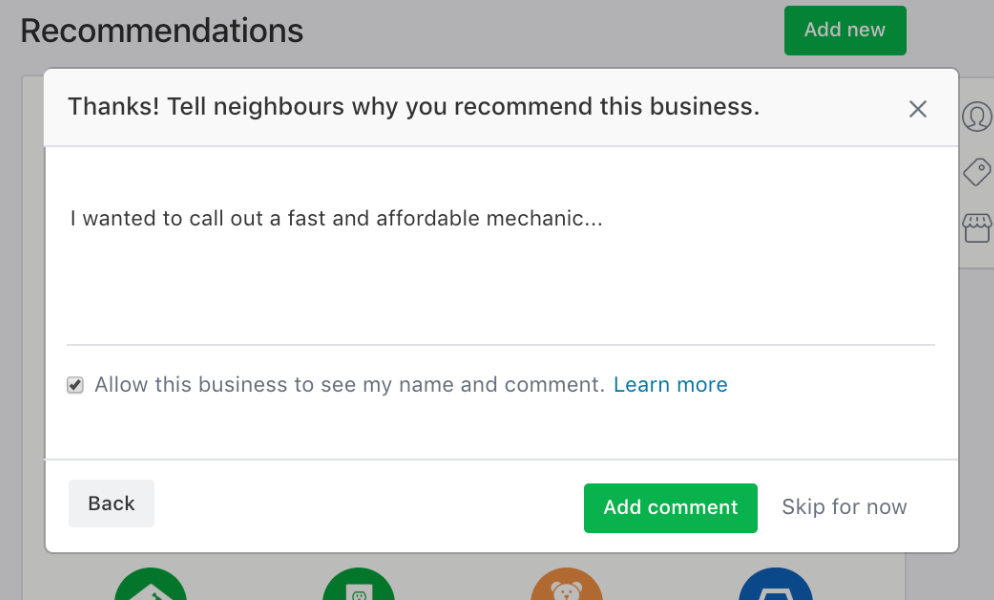
Task: Click the 'Thanks! Tell neighbours' dialog title
Action: click(x=413, y=107)
